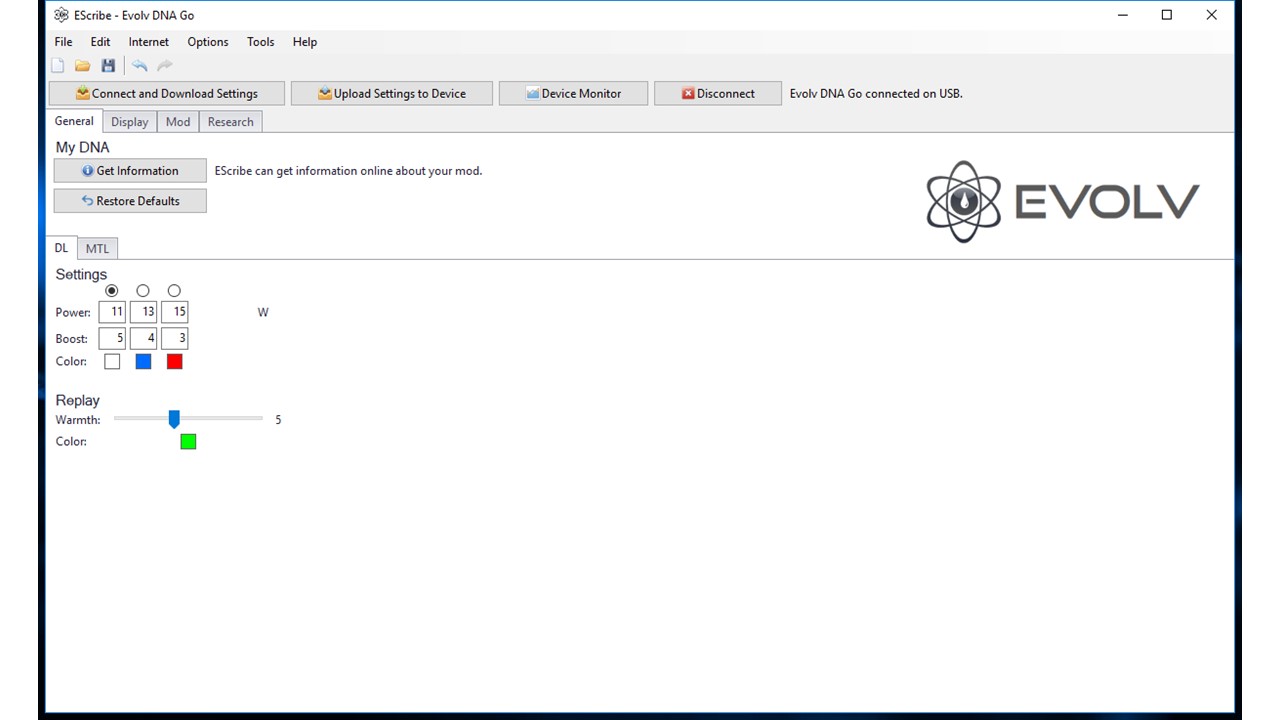Open the green Replay color swatch

pos(188,442)
